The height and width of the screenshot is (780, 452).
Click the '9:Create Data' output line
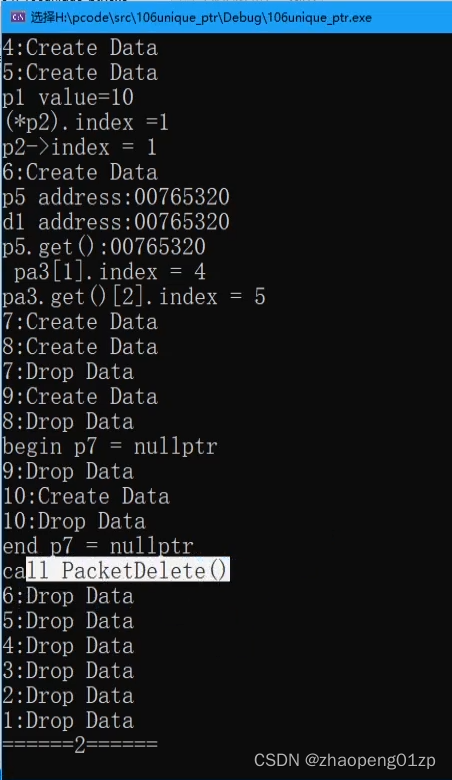pyautogui.click(x=80, y=396)
